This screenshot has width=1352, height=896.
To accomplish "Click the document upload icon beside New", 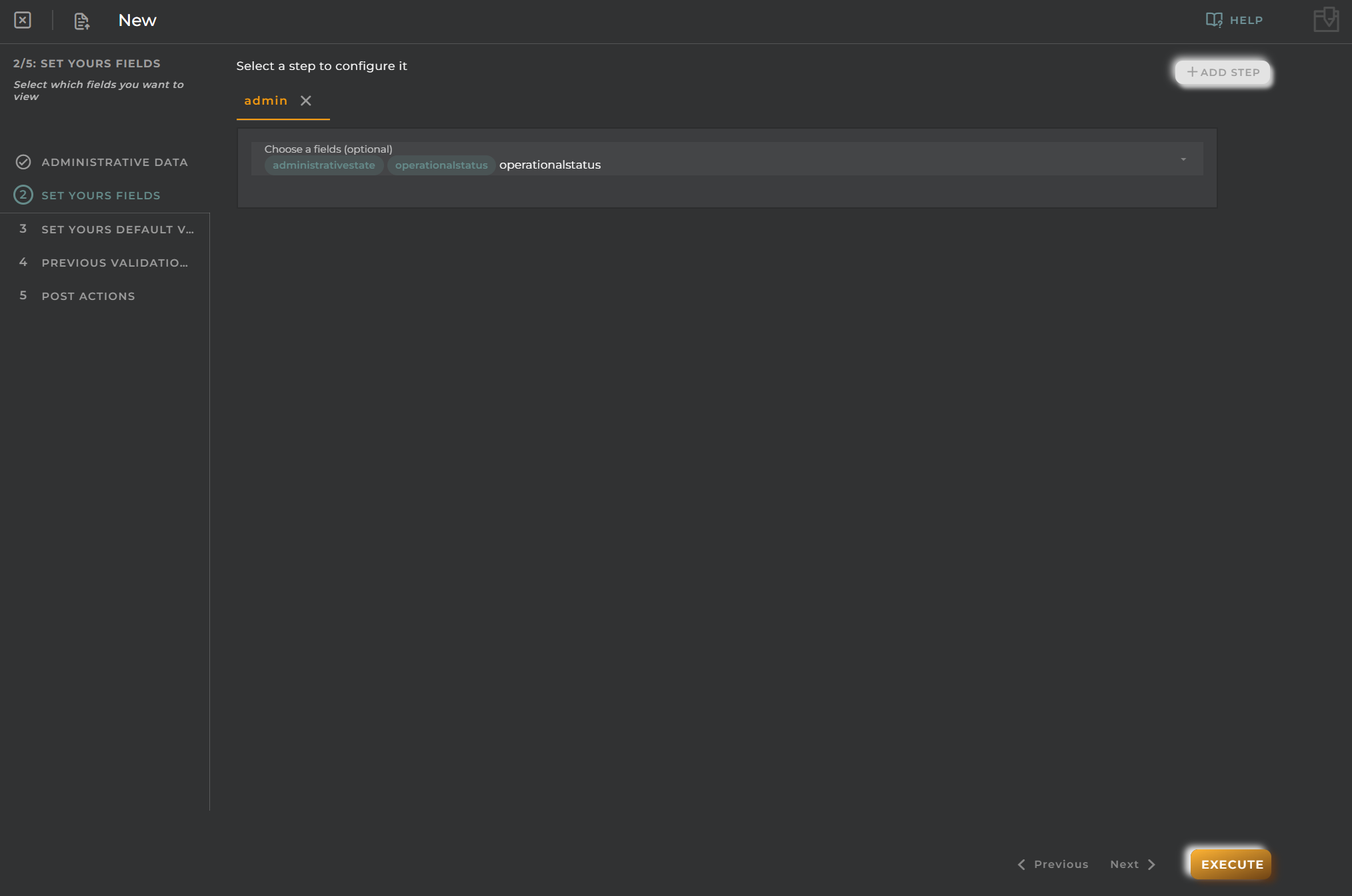I will coord(81,21).
